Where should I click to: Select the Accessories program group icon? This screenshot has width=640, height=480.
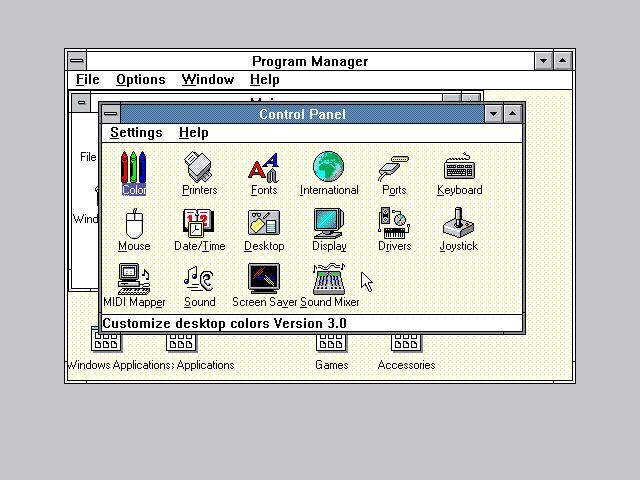point(406,342)
